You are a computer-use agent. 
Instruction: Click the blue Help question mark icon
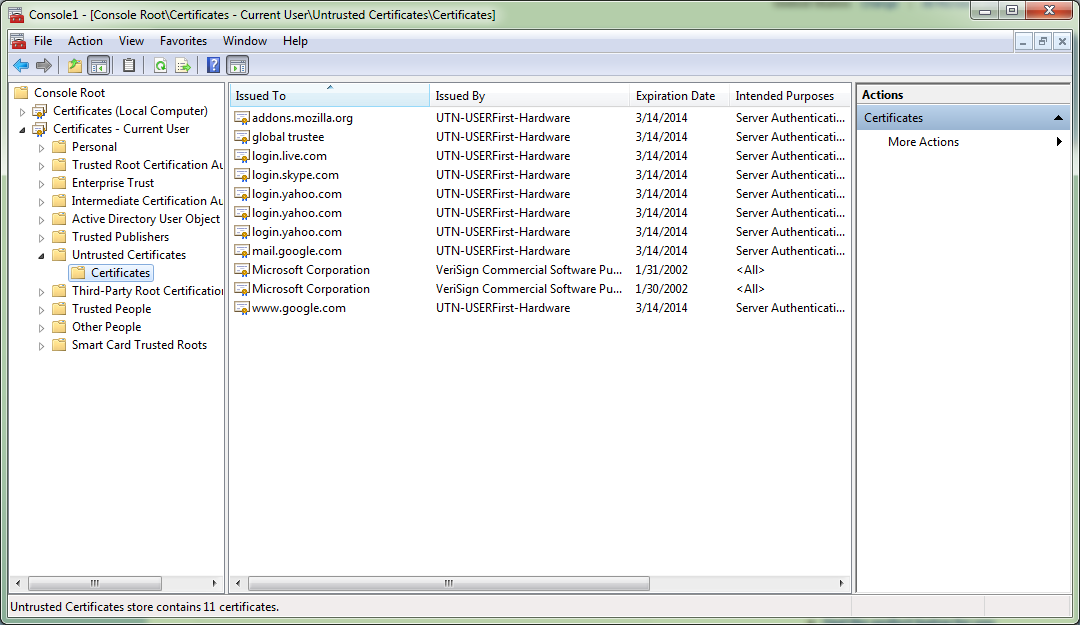[214, 66]
